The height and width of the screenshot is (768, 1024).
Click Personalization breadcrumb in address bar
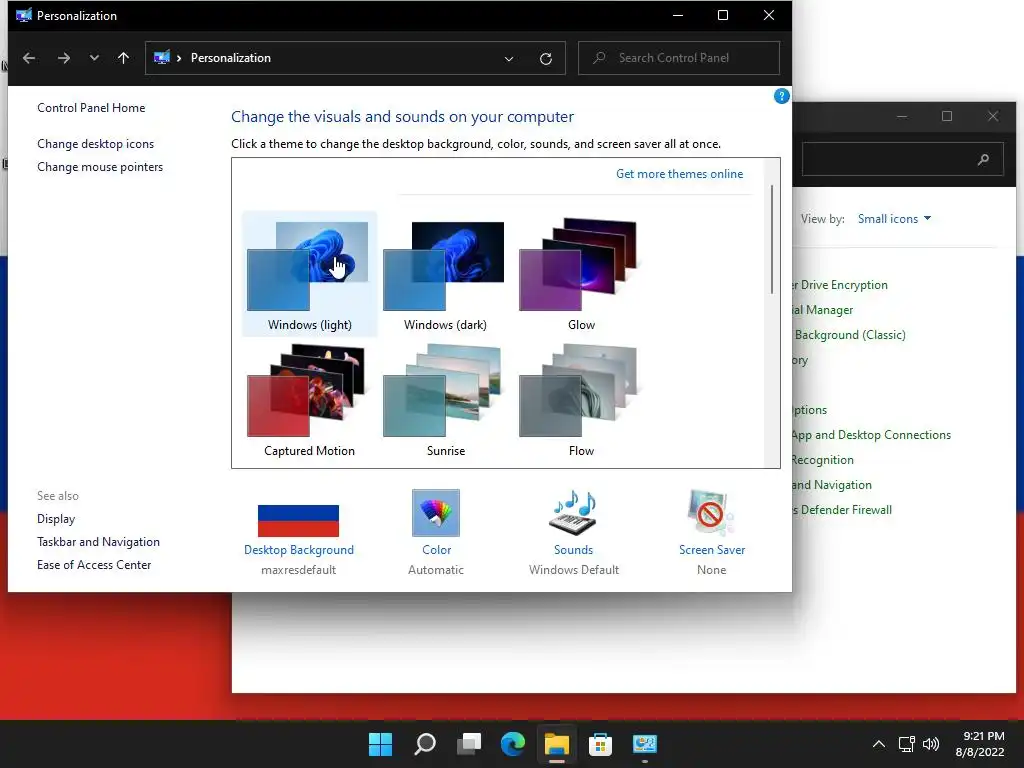[231, 58]
